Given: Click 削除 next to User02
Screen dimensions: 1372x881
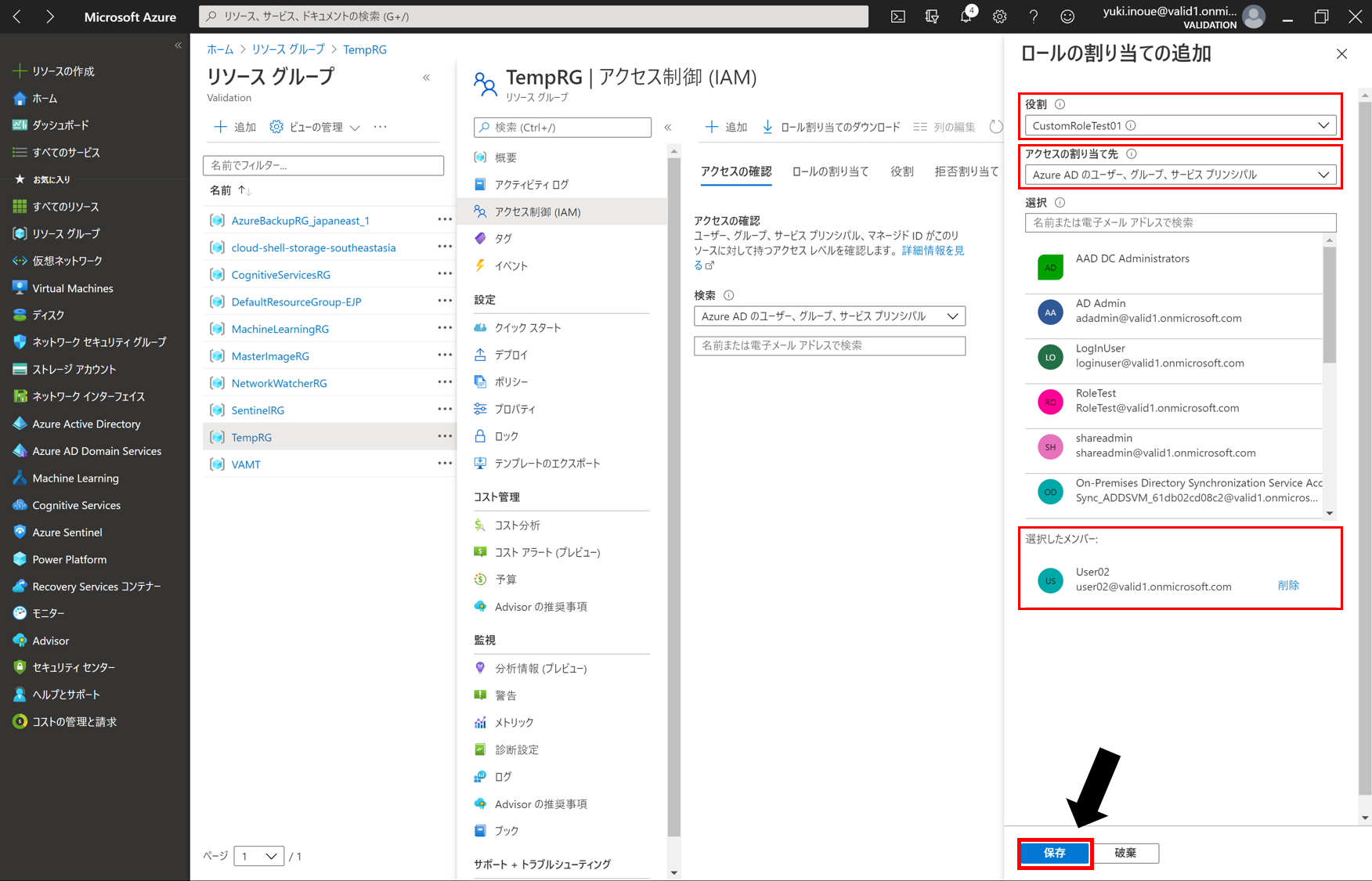Looking at the screenshot, I should pos(1288,585).
